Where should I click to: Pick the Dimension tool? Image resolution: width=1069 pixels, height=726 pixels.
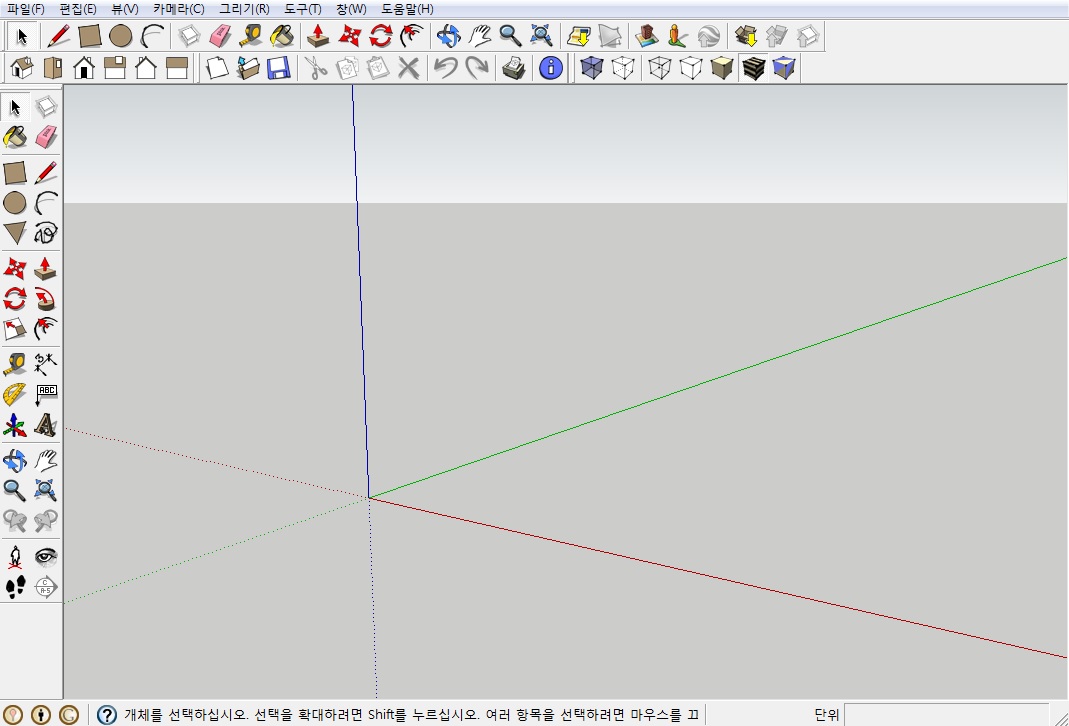[46, 363]
